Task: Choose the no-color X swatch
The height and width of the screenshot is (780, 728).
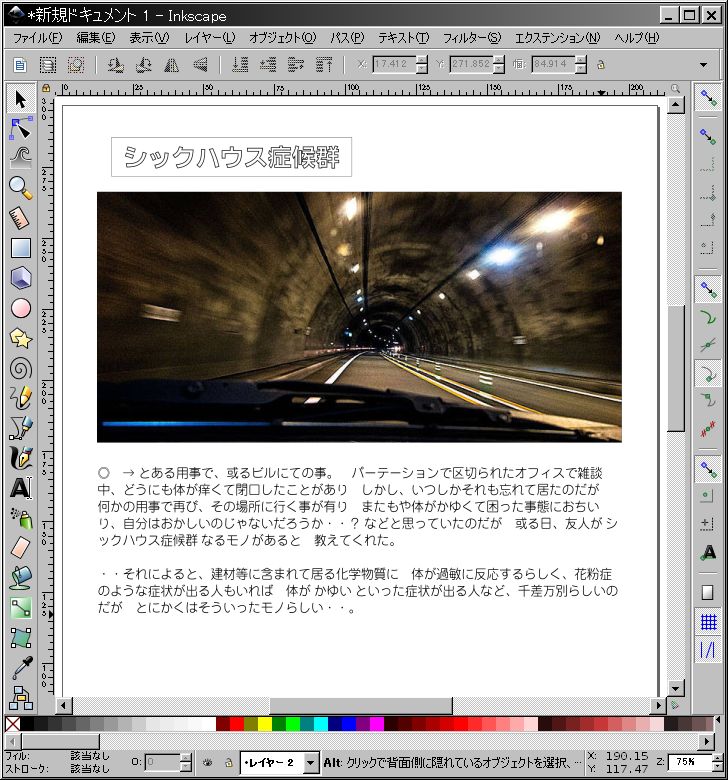Action: coord(12,724)
